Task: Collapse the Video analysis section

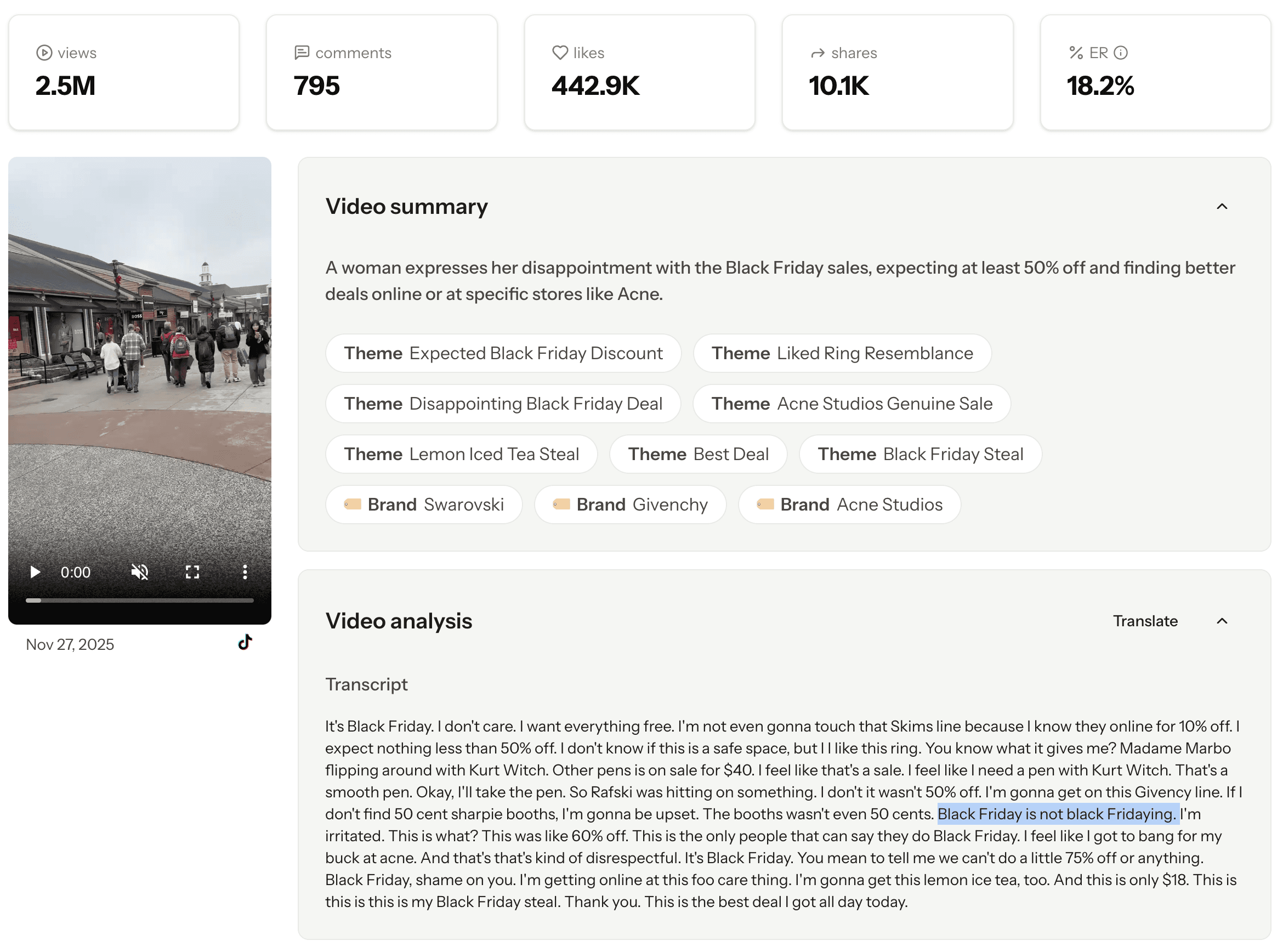Action: pyautogui.click(x=1222, y=621)
